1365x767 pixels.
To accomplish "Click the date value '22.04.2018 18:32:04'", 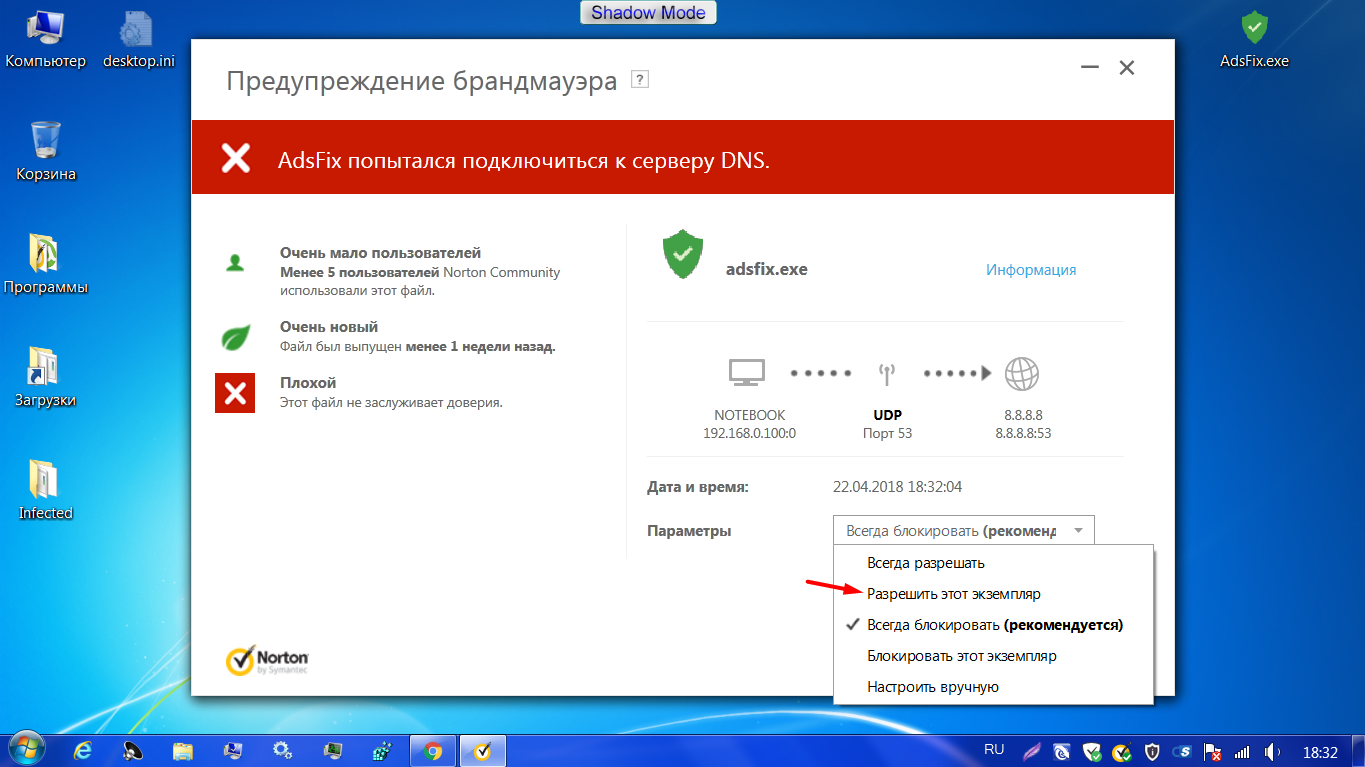I will tap(897, 487).
